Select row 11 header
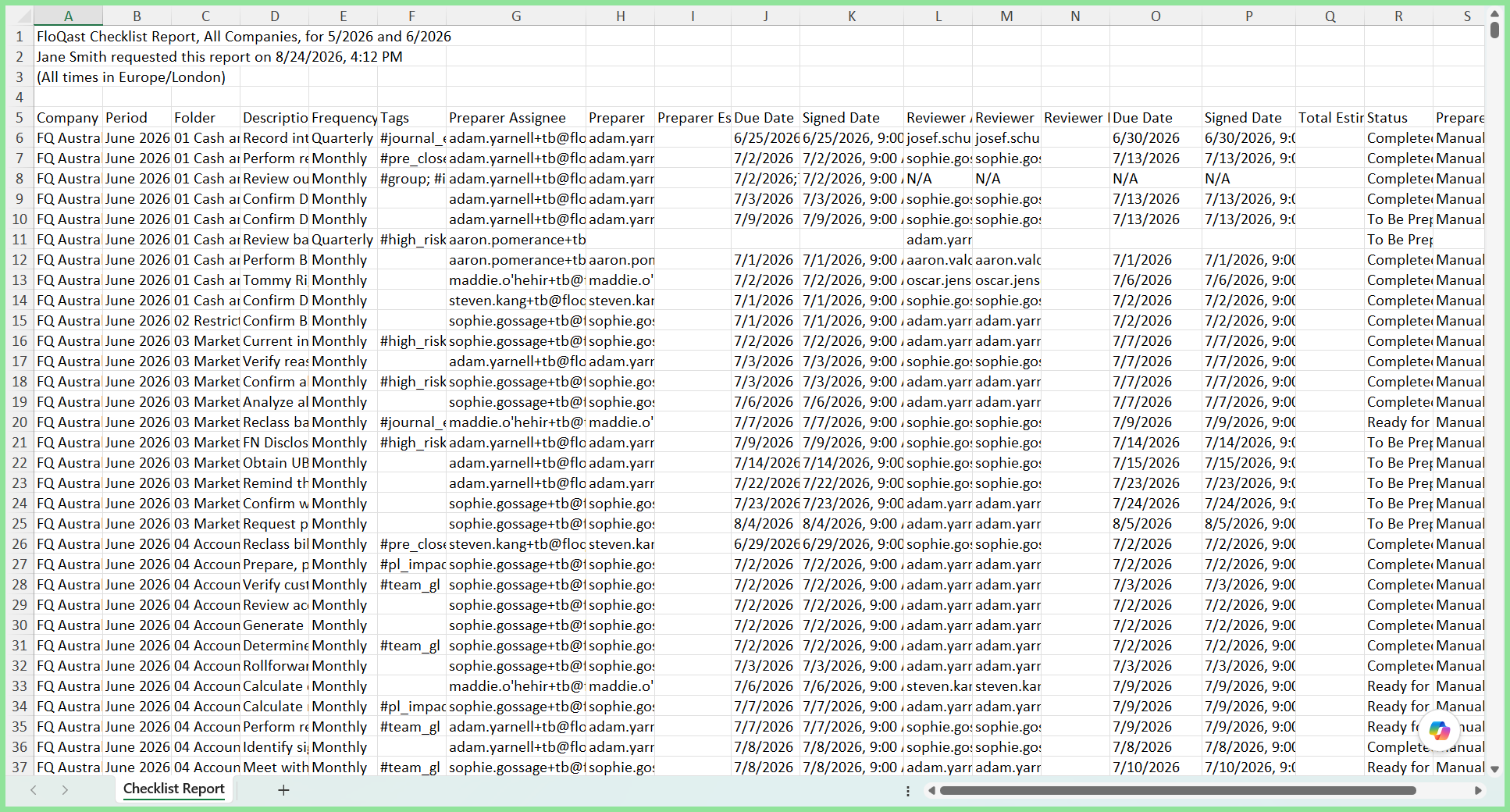 pyautogui.click(x=20, y=240)
